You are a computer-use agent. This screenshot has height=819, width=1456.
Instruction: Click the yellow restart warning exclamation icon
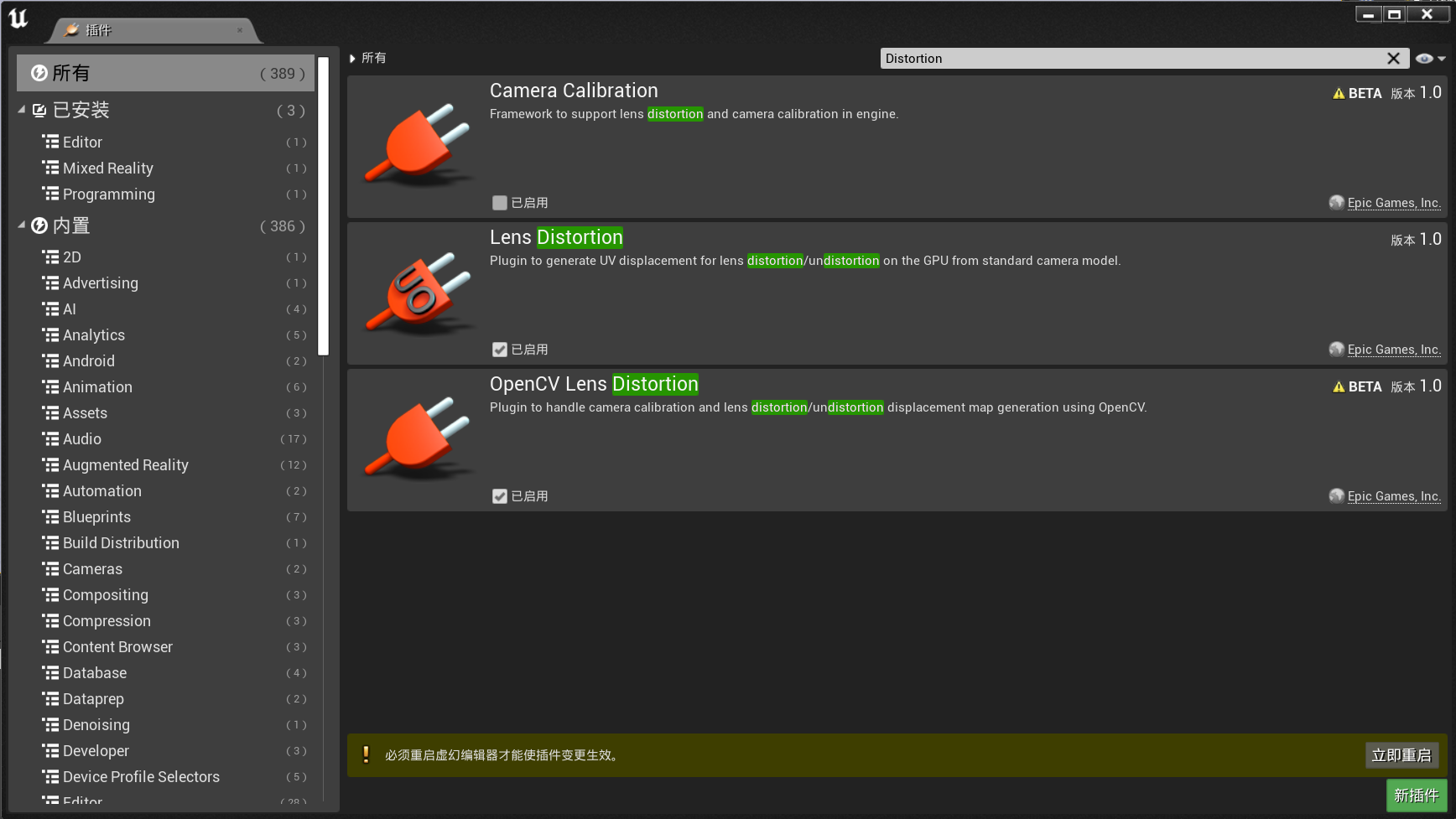pos(366,754)
